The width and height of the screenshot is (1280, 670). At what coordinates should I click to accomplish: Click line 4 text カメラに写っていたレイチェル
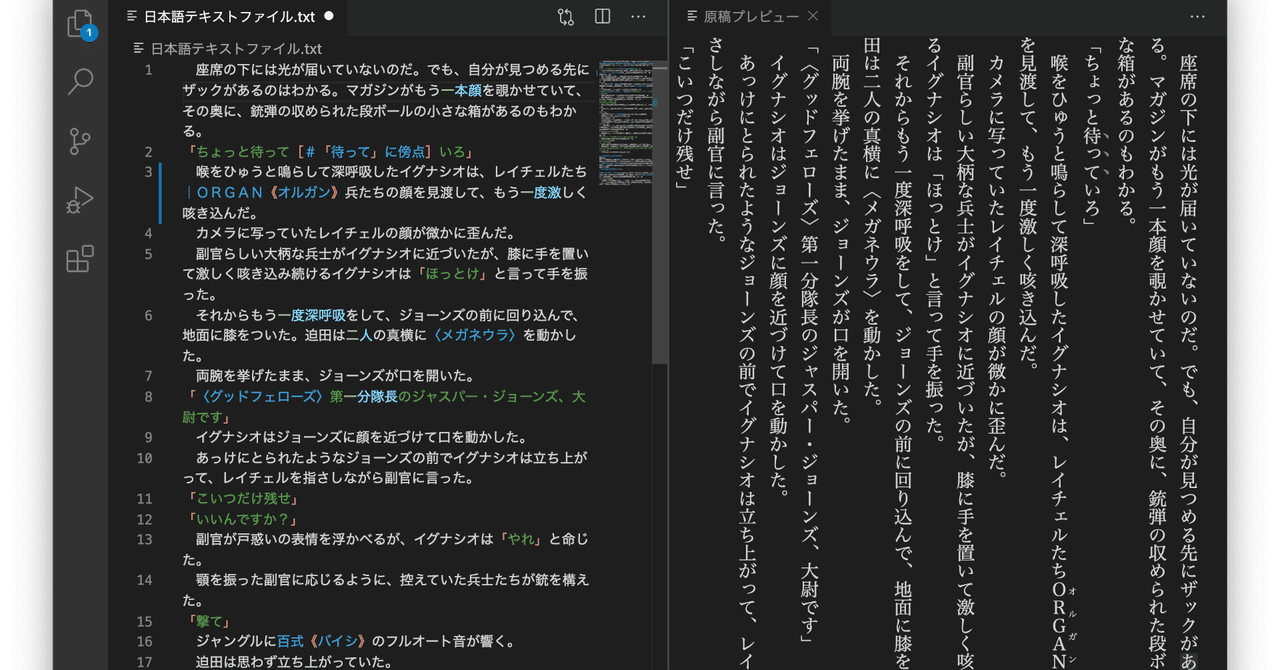[290, 233]
